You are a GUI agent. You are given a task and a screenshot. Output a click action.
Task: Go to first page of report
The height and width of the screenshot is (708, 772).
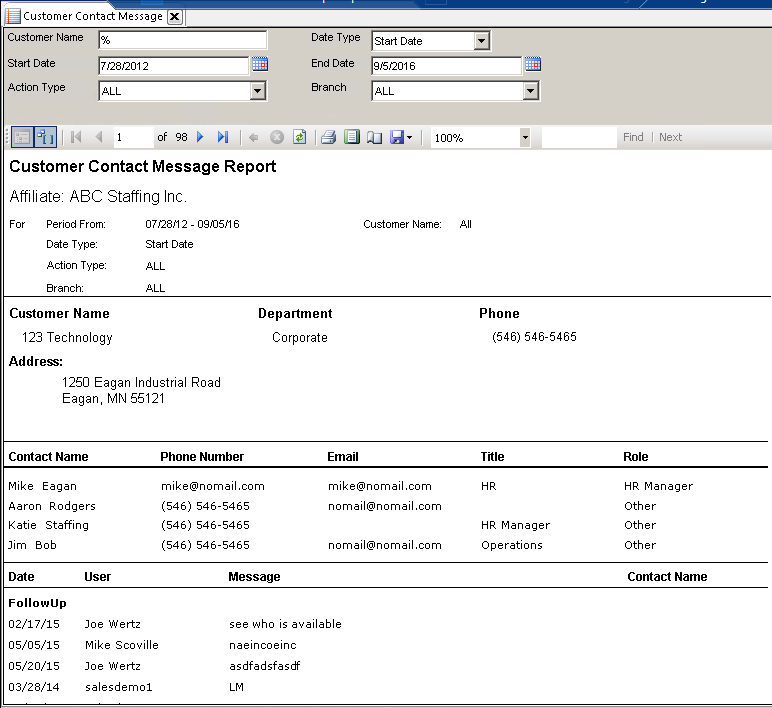click(x=76, y=137)
